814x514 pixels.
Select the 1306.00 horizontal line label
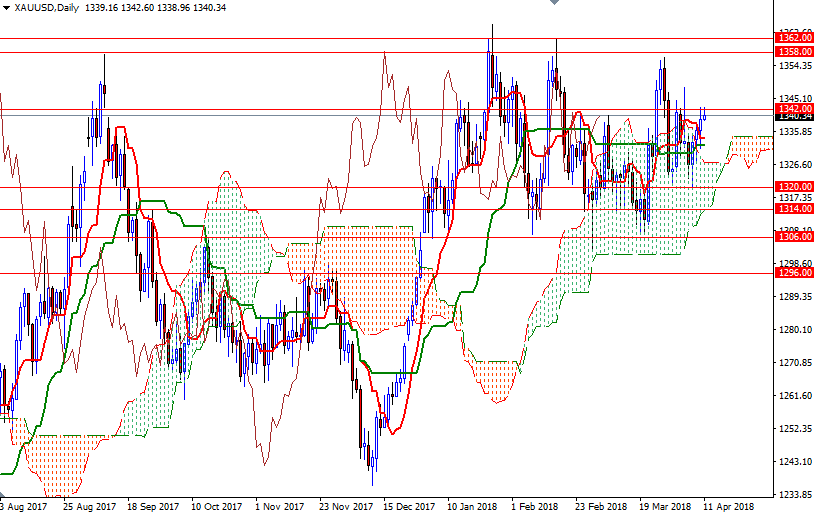coord(793,237)
